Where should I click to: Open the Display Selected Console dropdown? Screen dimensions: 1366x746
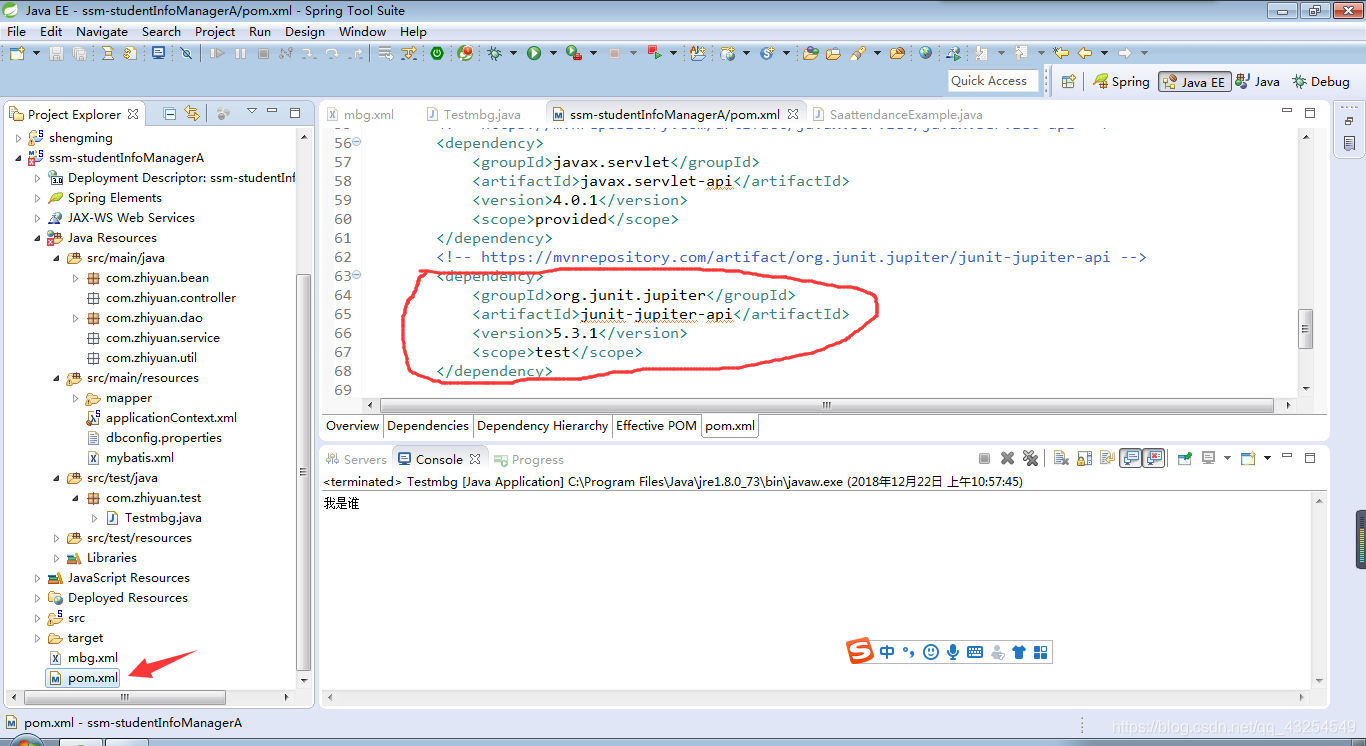(x=1227, y=458)
